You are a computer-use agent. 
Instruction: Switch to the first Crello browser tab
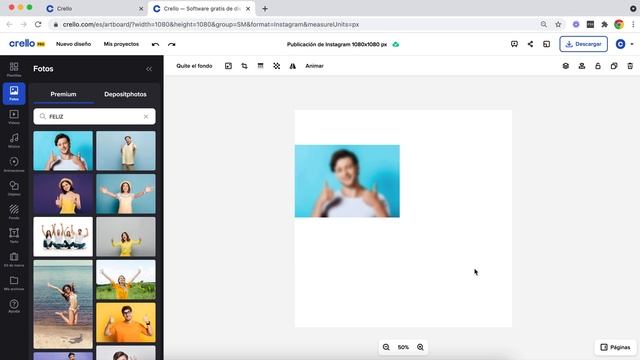point(95,9)
